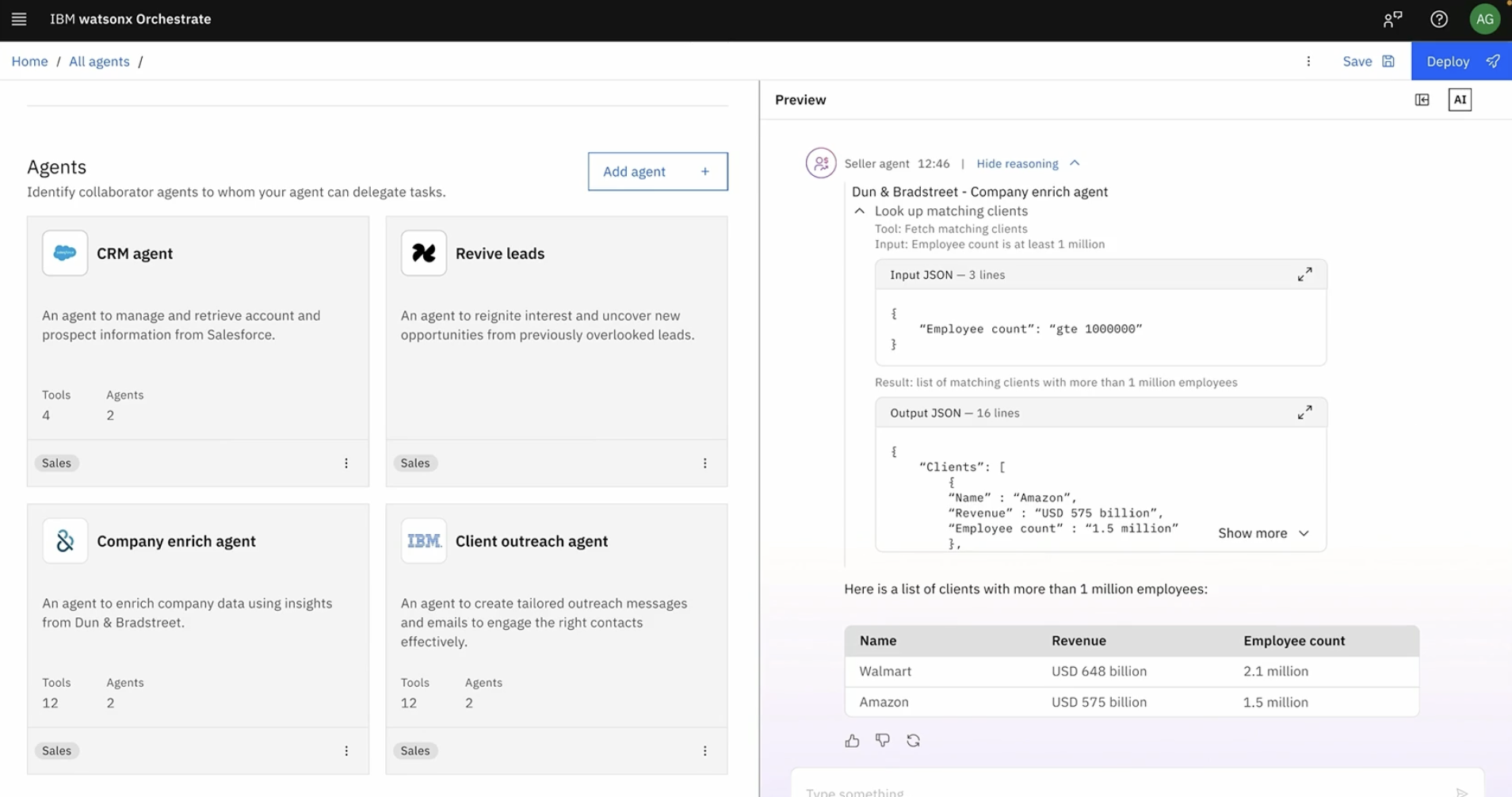Collapse reasoning with chevron beside Hide reasoning

tap(1075, 163)
